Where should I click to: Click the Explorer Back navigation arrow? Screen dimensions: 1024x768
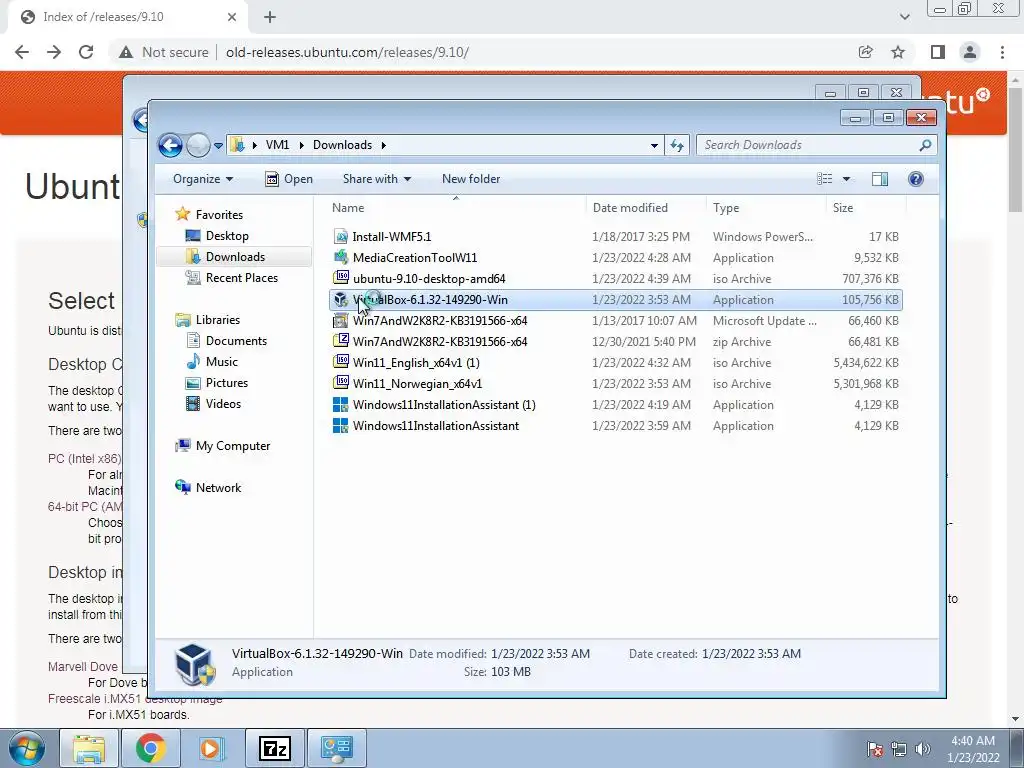tap(170, 145)
